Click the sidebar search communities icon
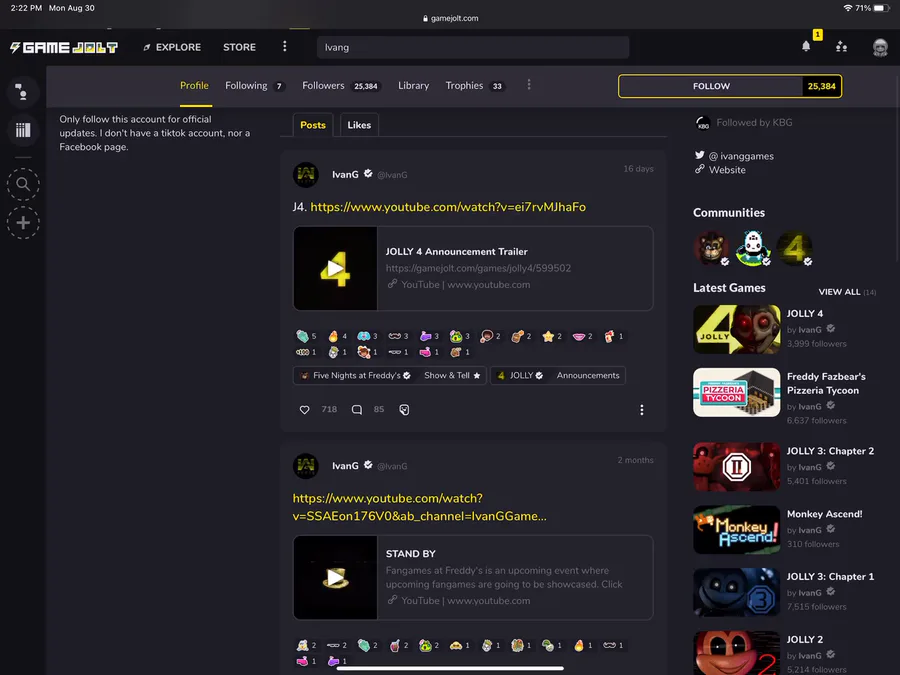This screenshot has width=900, height=675. pyautogui.click(x=23, y=184)
